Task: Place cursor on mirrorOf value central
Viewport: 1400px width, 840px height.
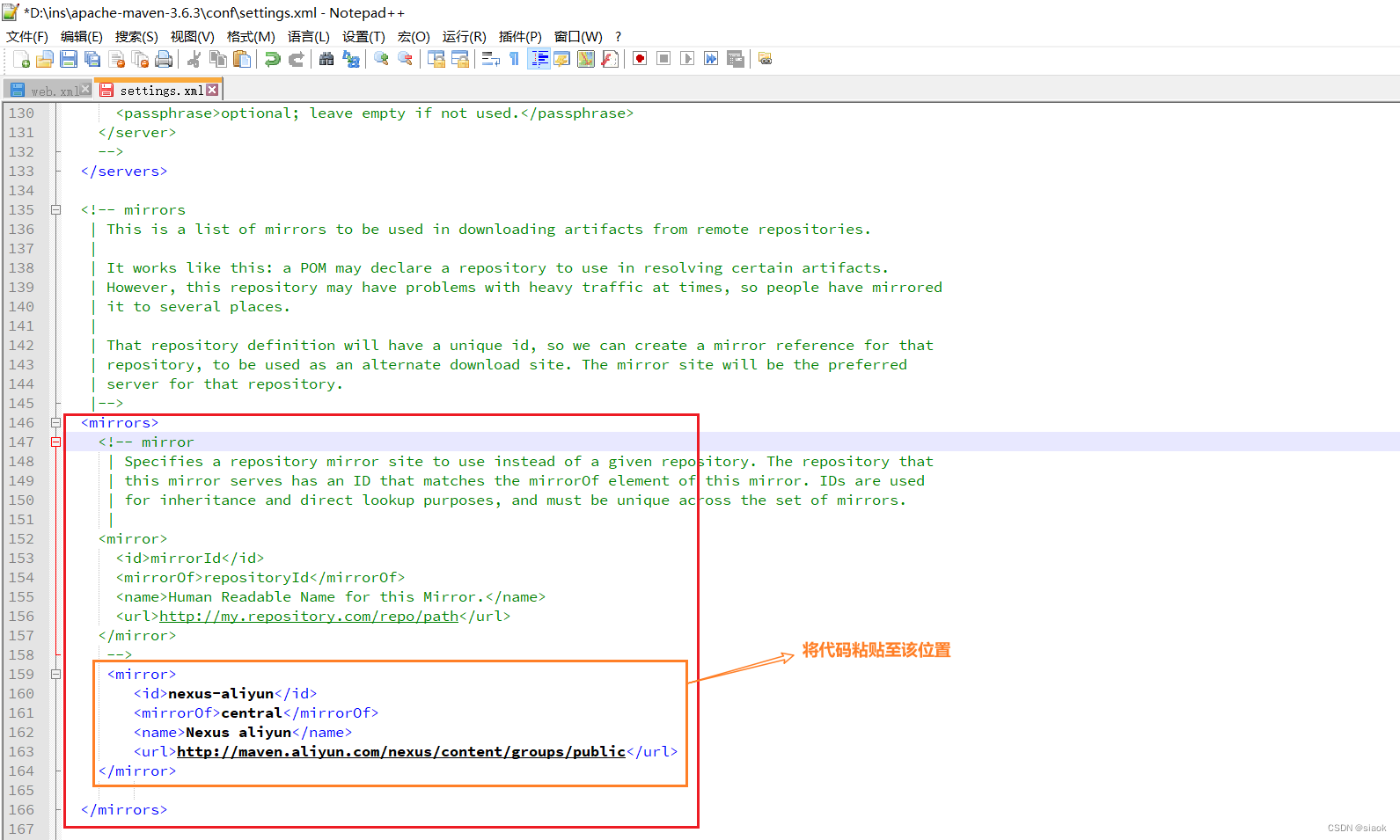Action: tap(252, 713)
